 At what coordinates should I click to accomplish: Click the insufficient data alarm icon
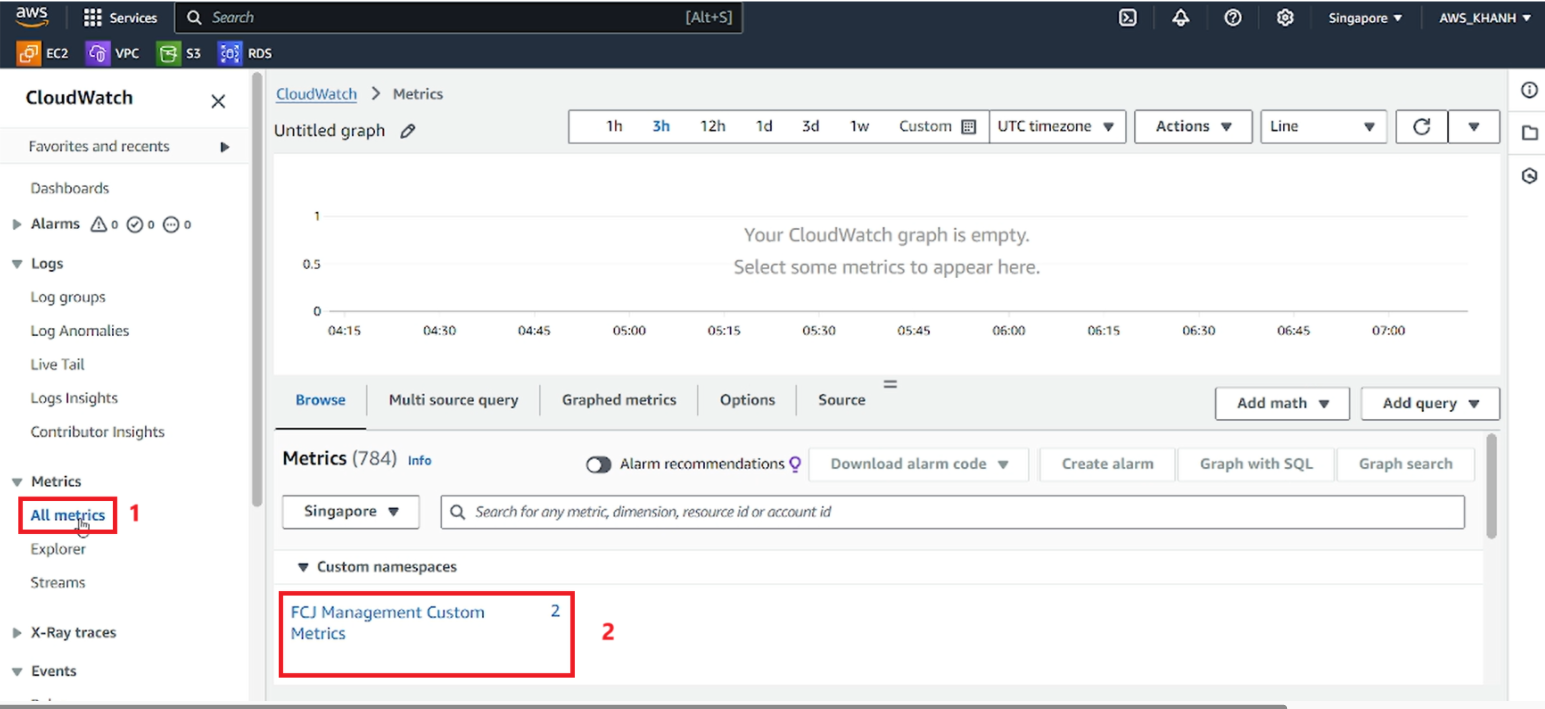click(170, 225)
